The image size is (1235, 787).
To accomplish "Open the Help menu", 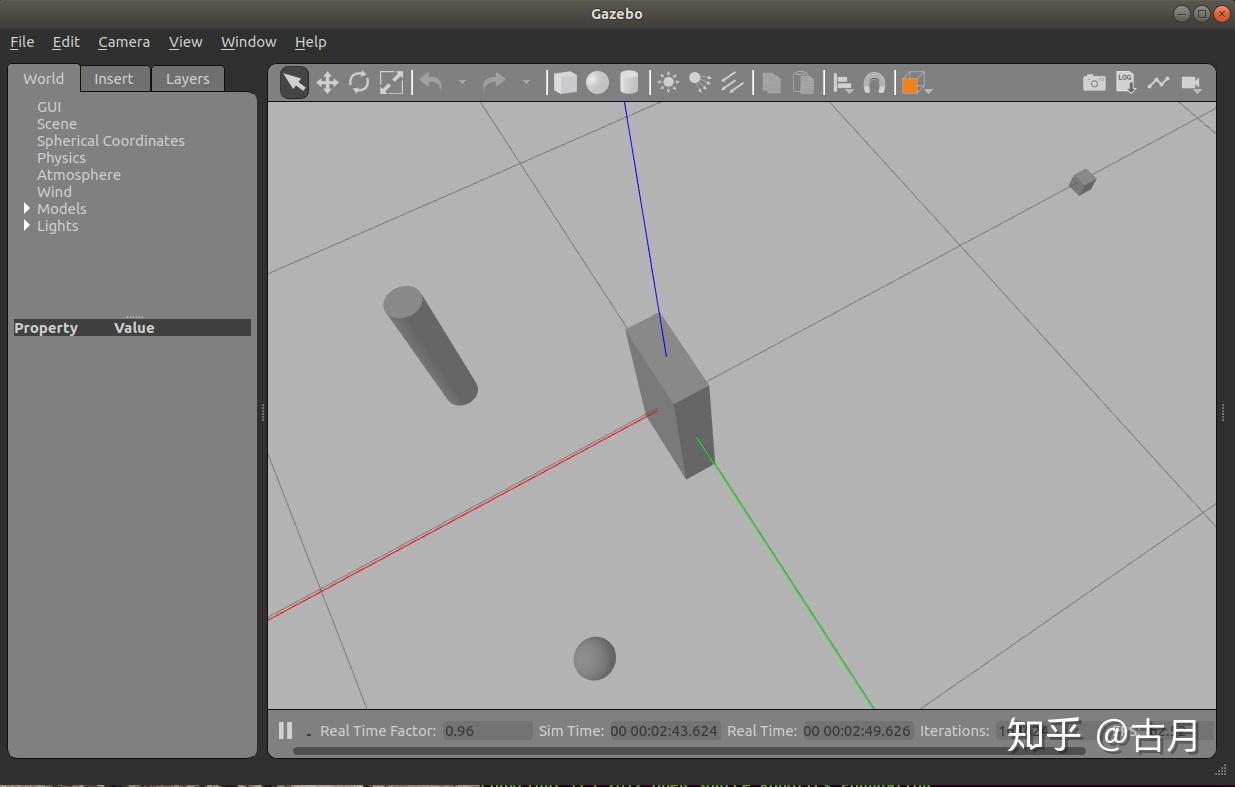I will point(310,42).
